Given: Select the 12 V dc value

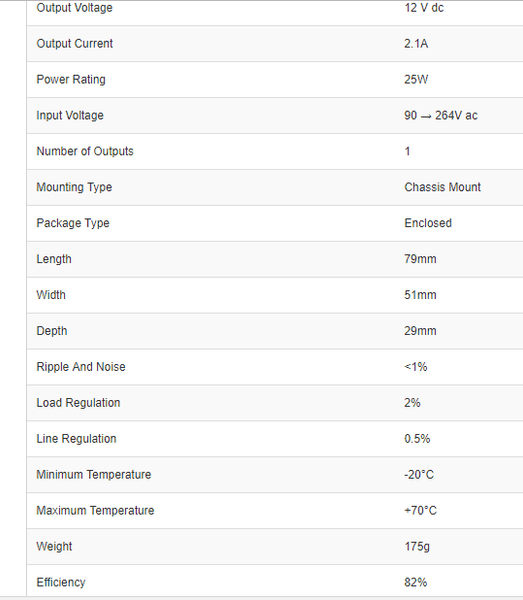Looking at the screenshot, I should tap(424, 8).
